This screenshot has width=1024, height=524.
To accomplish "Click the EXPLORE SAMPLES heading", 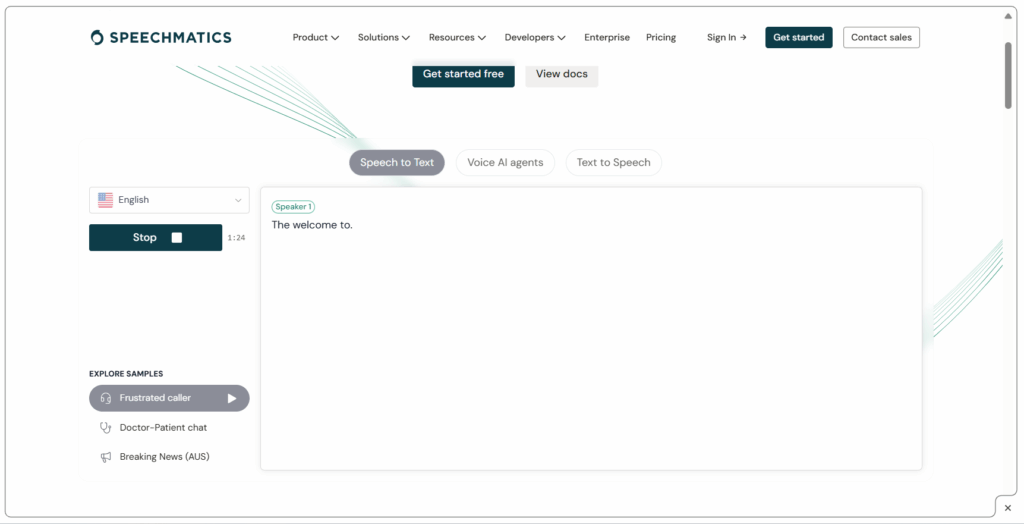I will (x=126, y=374).
